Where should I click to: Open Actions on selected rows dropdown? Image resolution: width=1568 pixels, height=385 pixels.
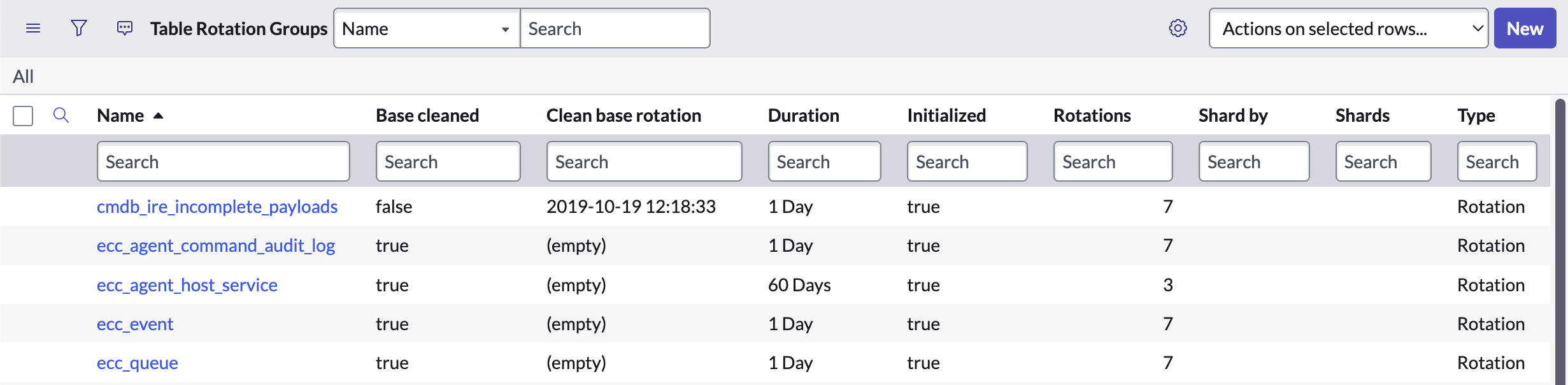1348,28
